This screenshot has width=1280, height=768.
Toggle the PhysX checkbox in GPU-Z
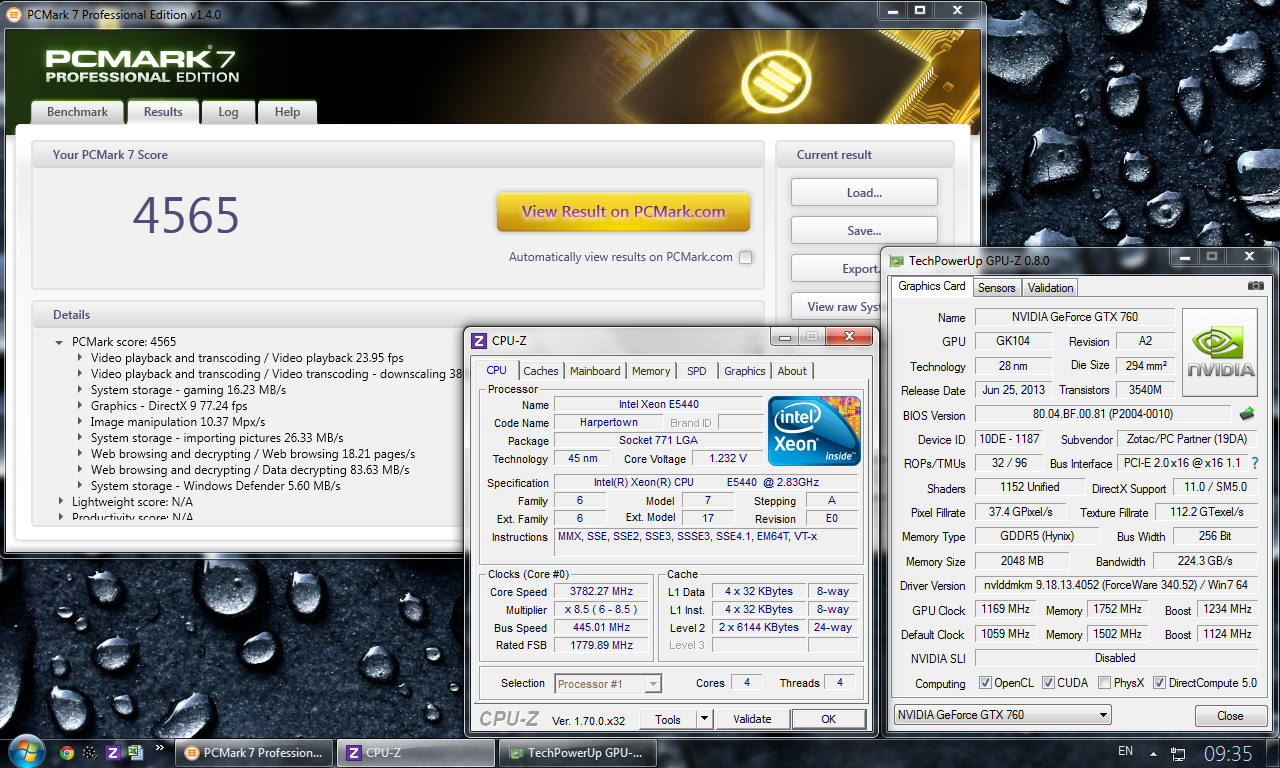1104,683
